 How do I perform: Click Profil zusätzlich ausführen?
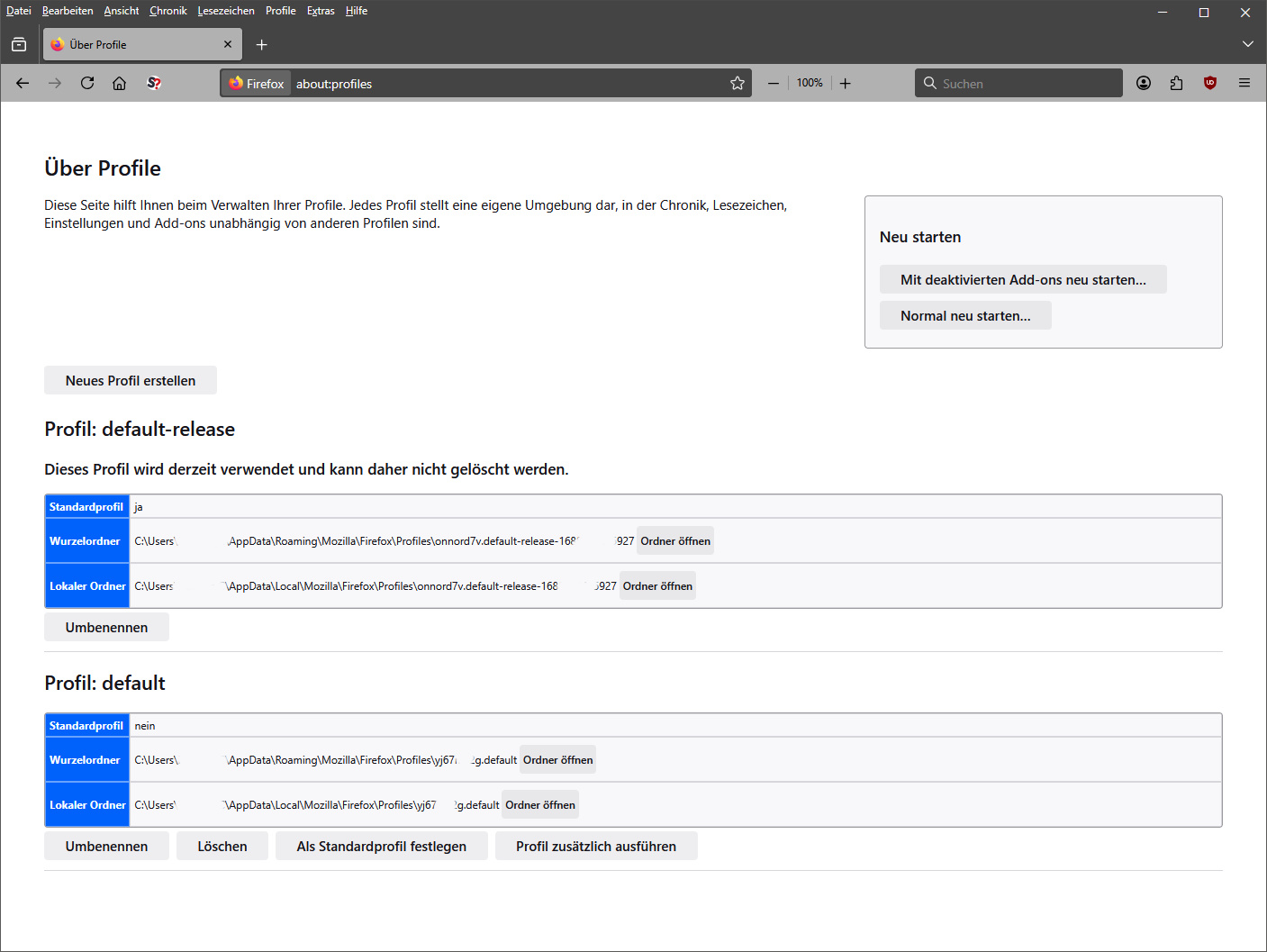pyautogui.click(x=596, y=846)
